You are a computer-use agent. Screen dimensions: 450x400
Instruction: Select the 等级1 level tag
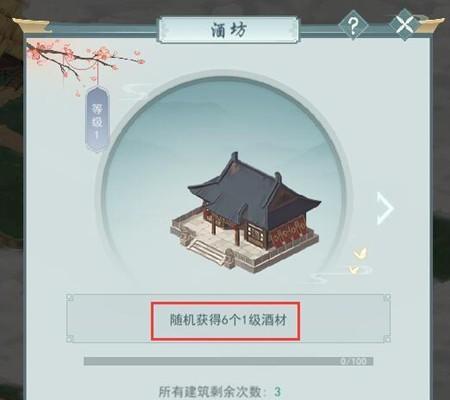[x=97, y=119]
